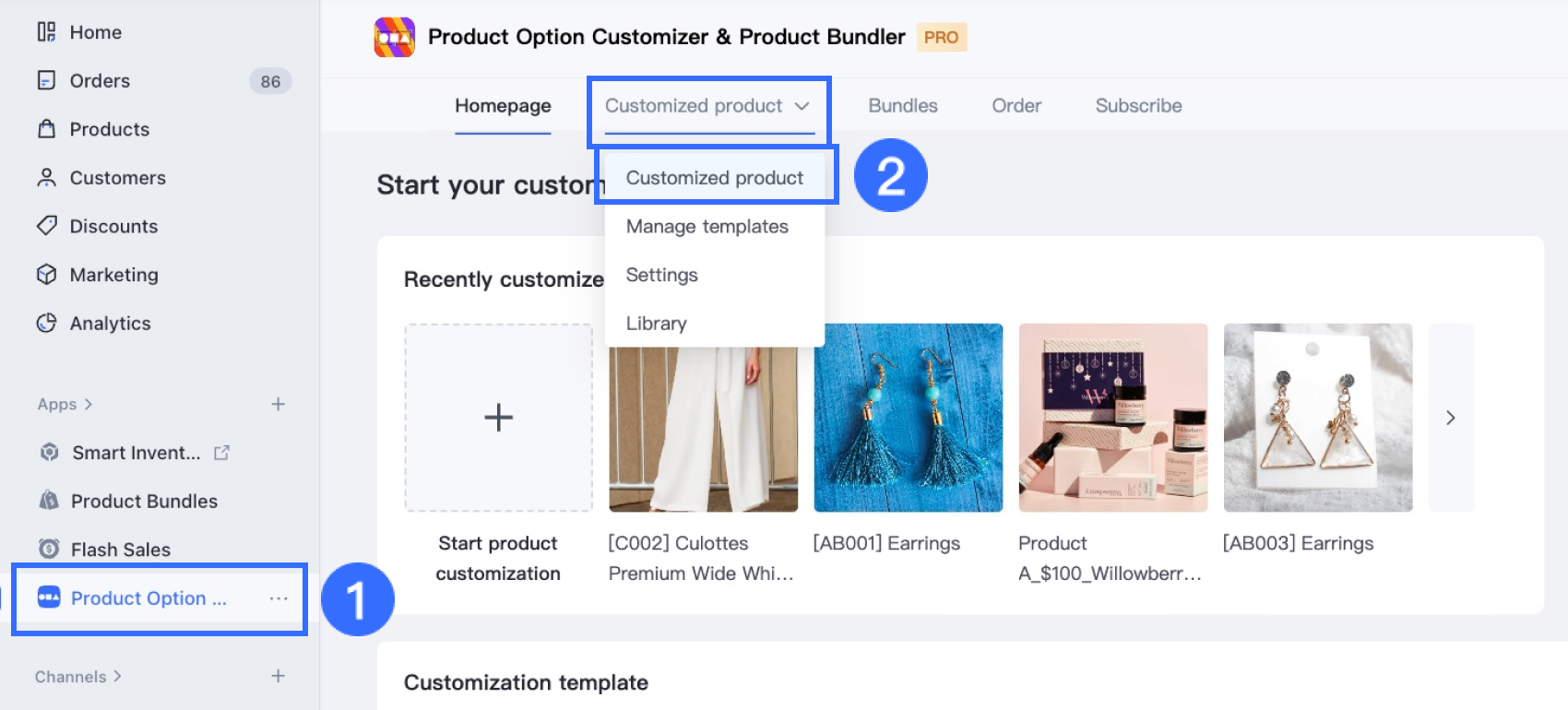Image resolution: width=1568 pixels, height=710 pixels.
Task: Click the Marketing icon in the sidebar
Action: click(46, 275)
